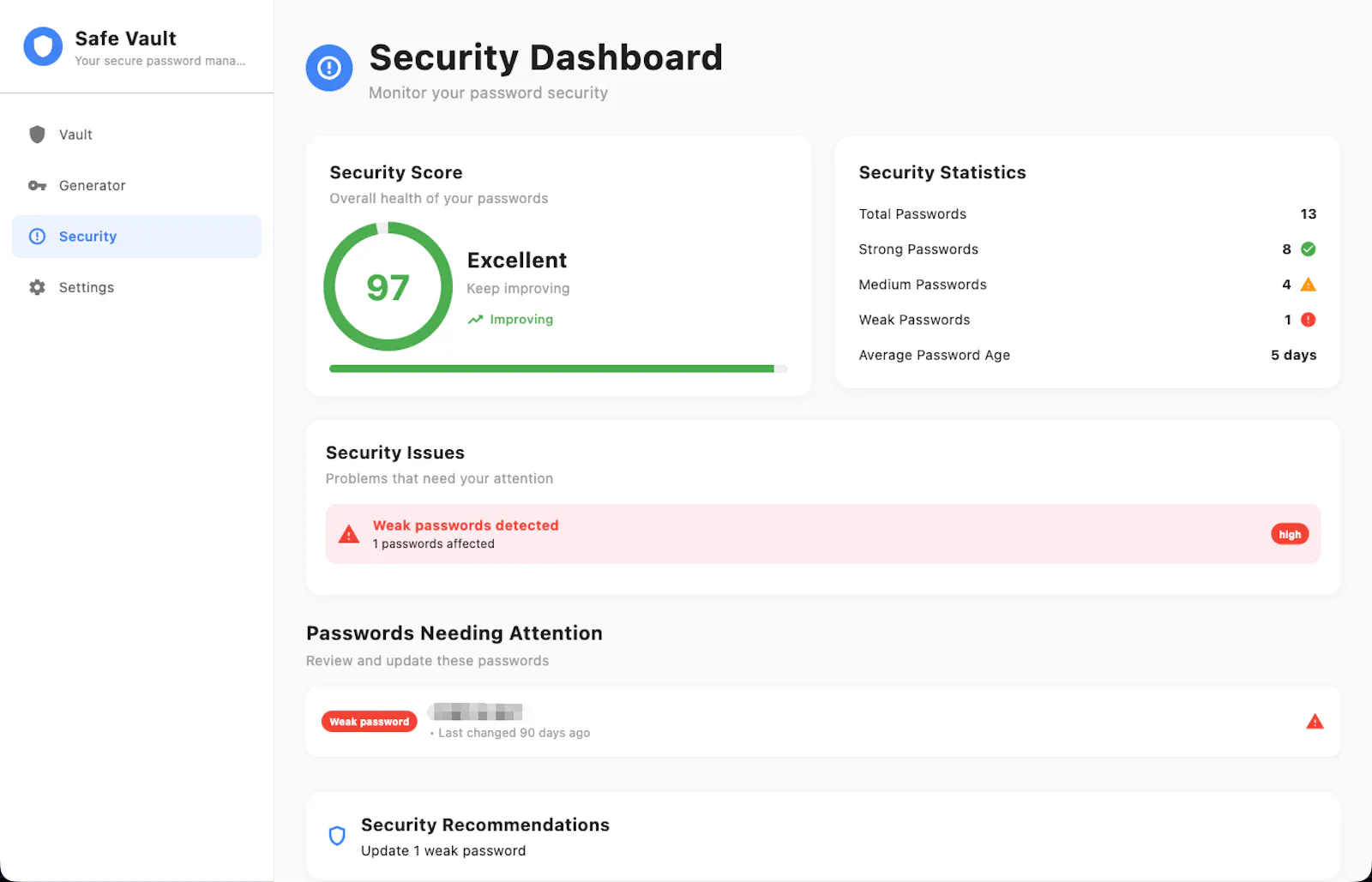The image size is (1372, 882).
Task: Click the blurred password entry name
Action: pos(478,711)
